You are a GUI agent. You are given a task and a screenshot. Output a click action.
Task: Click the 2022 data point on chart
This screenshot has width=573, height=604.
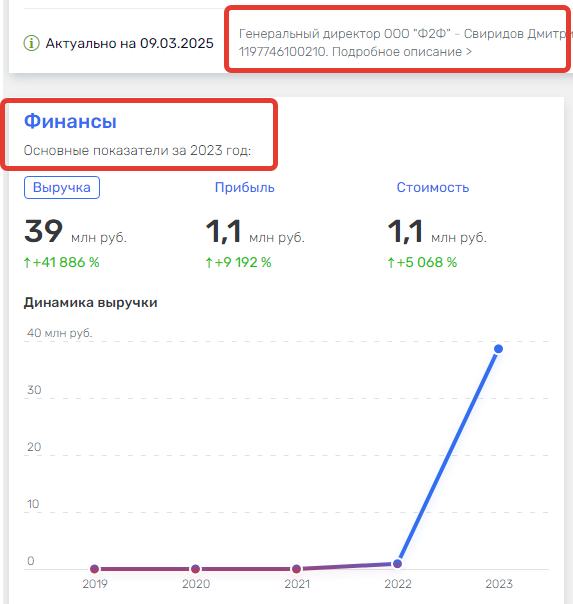[x=397, y=564]
